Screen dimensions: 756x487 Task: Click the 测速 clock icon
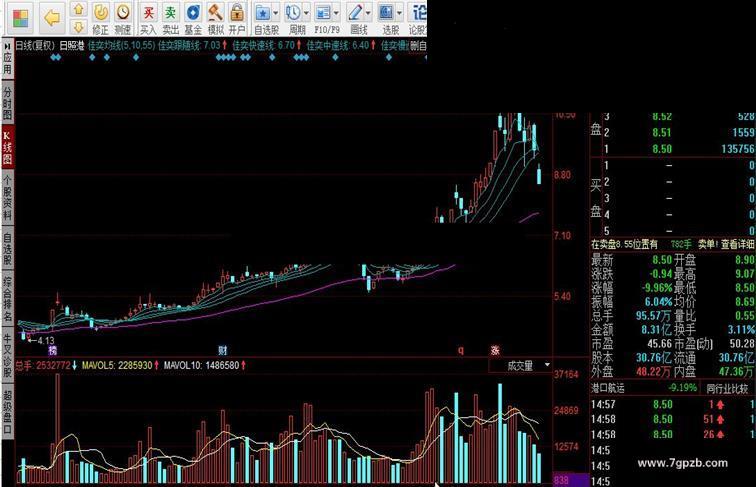(123, 12)
